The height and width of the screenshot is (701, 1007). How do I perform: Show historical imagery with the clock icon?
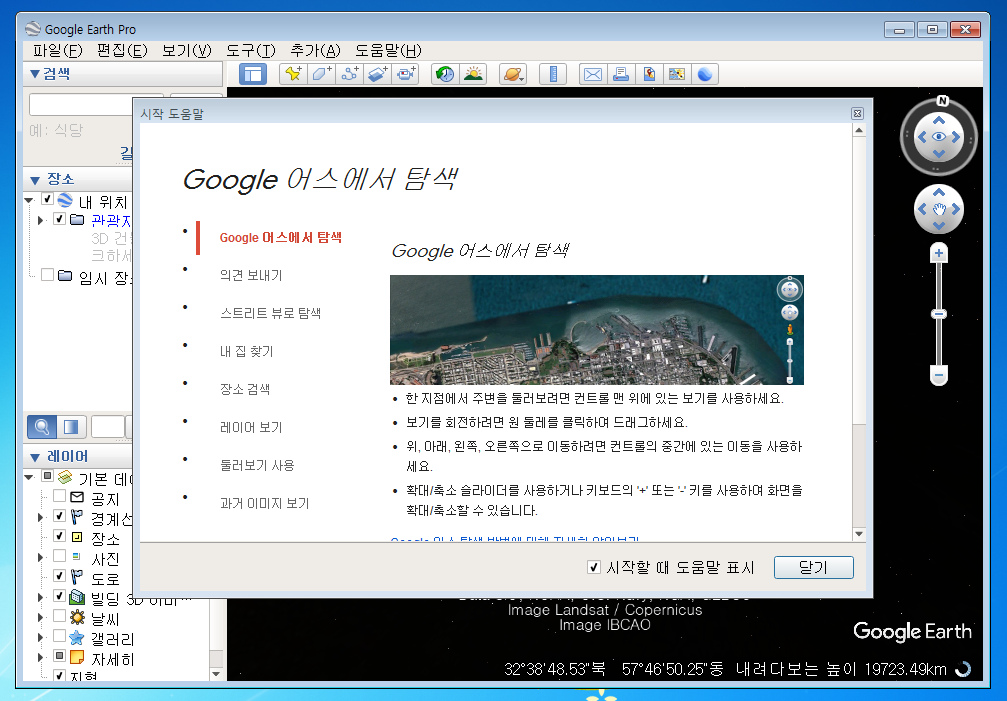pos(445,74)
